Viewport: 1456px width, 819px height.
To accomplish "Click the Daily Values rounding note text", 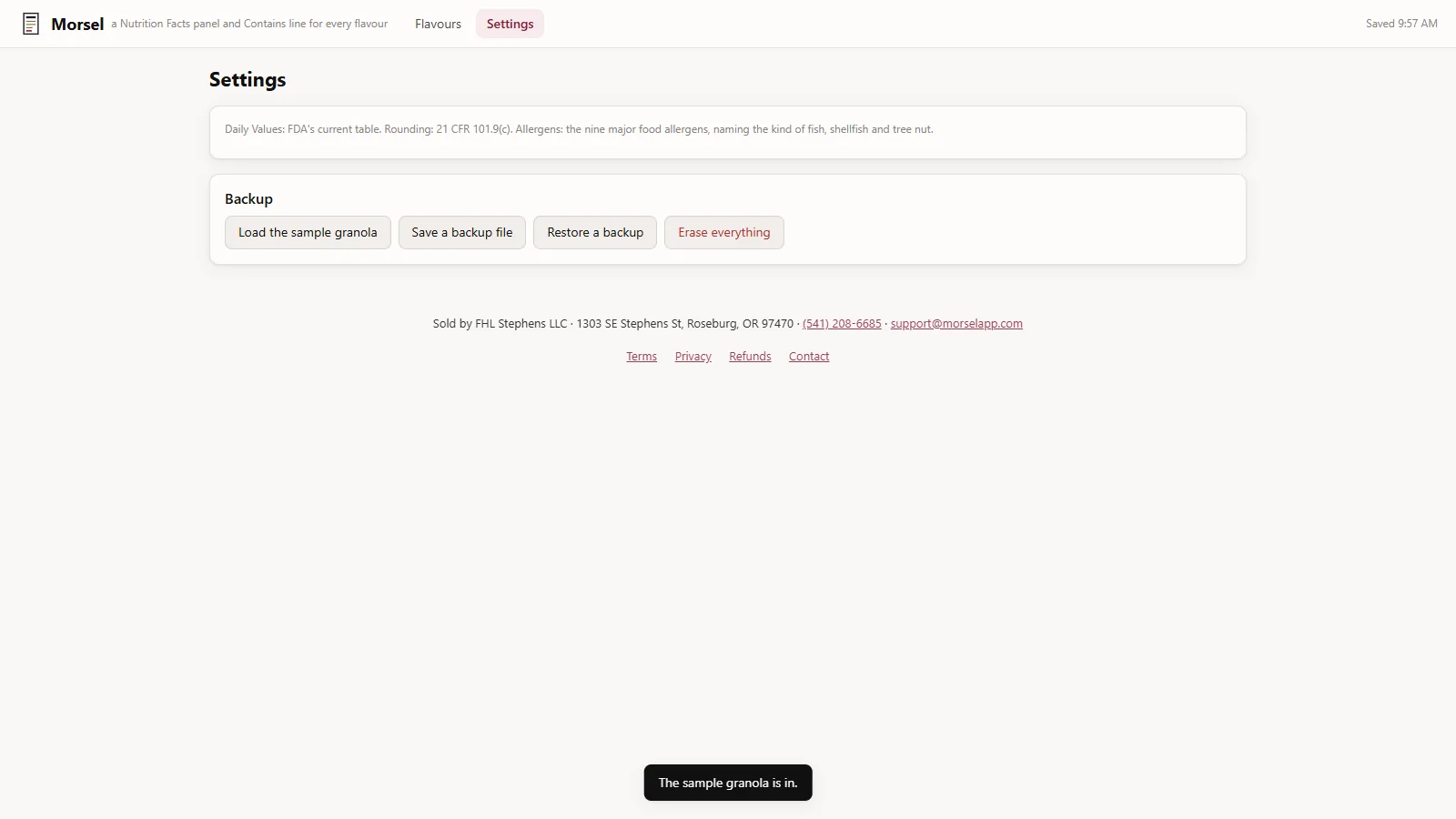I will point(579,129).
